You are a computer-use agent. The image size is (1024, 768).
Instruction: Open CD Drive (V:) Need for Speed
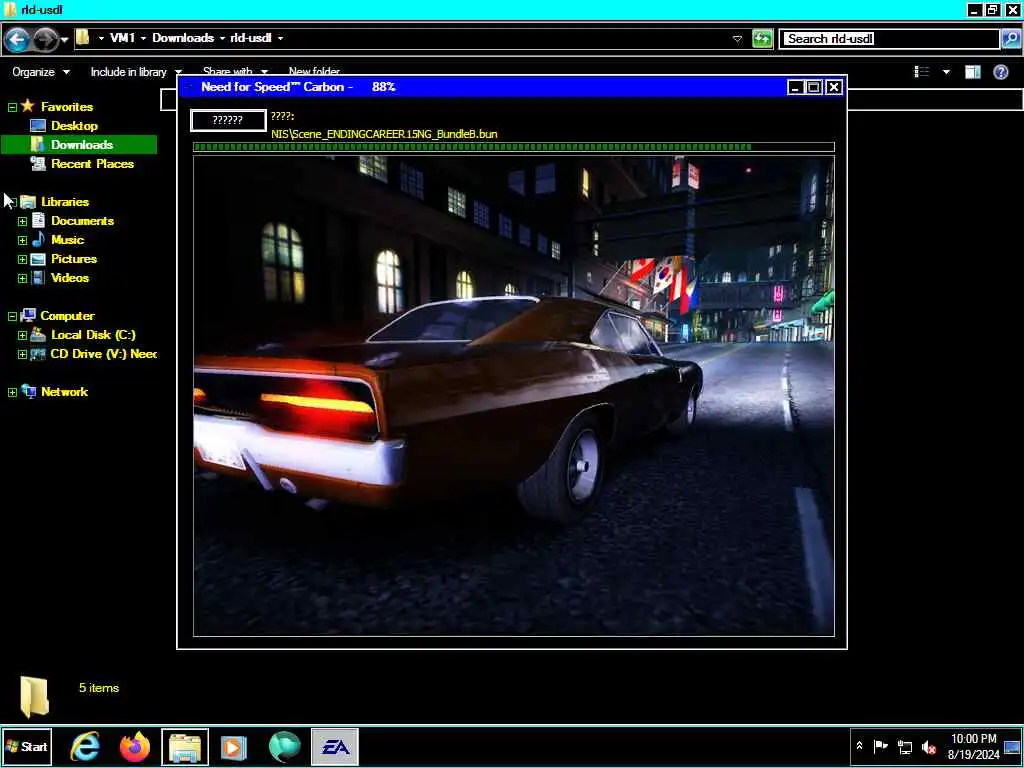point(103,353)
